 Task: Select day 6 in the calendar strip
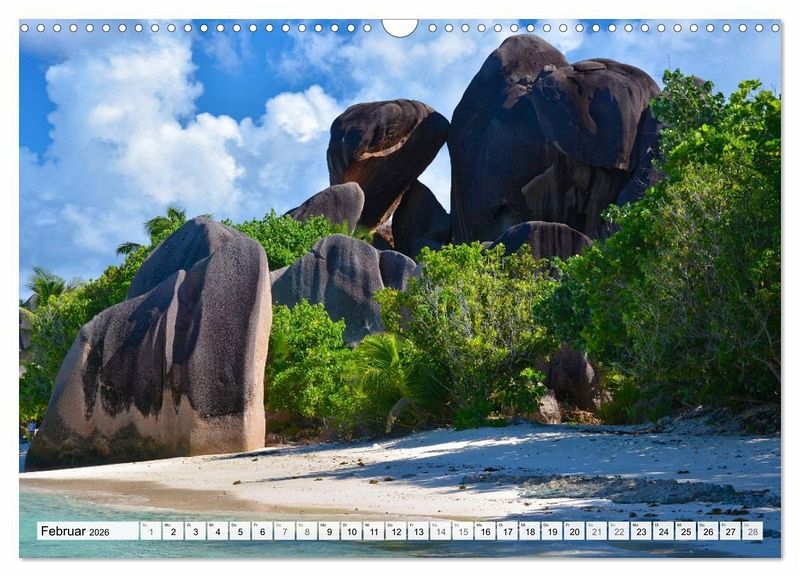pyautogui.click(x=262, y=531)
